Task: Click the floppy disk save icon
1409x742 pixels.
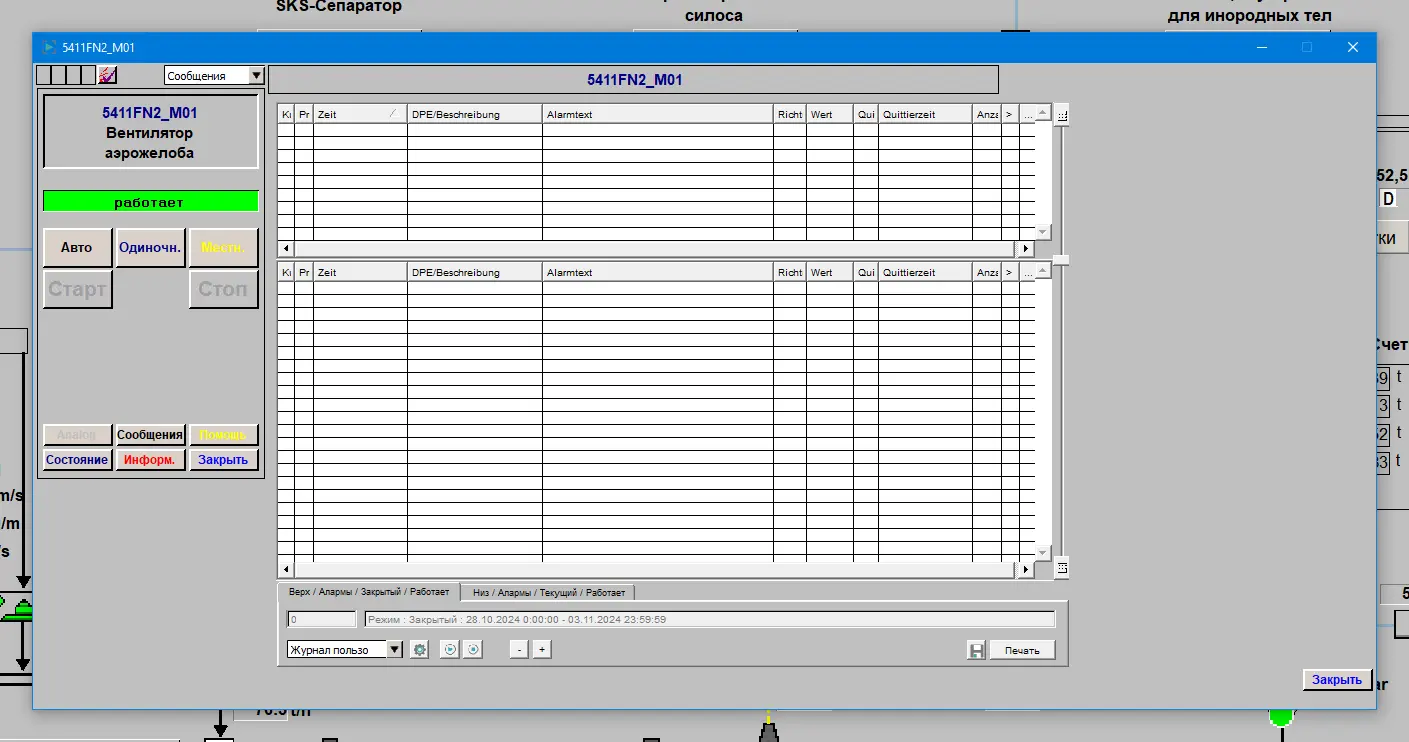Action: pos(977,650)
